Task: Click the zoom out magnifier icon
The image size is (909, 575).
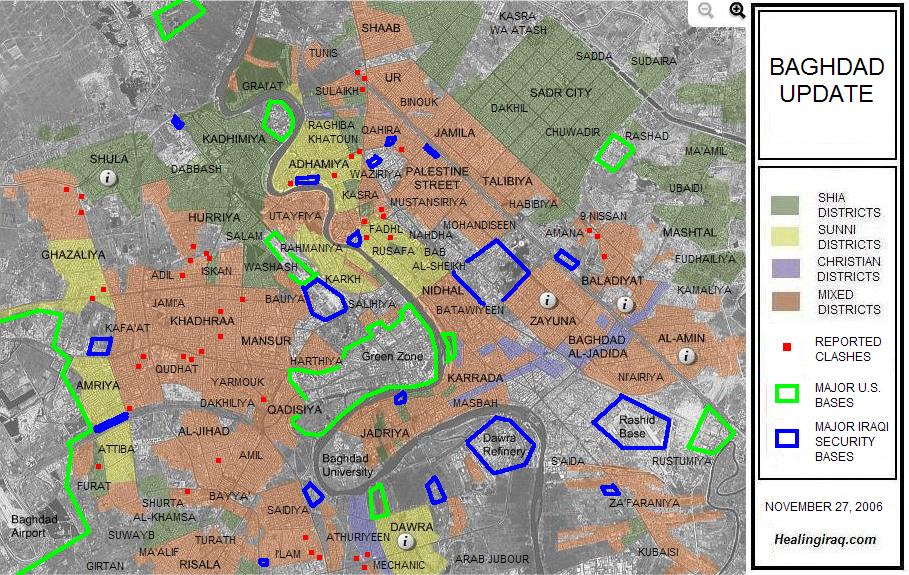Action: (706, 11)
